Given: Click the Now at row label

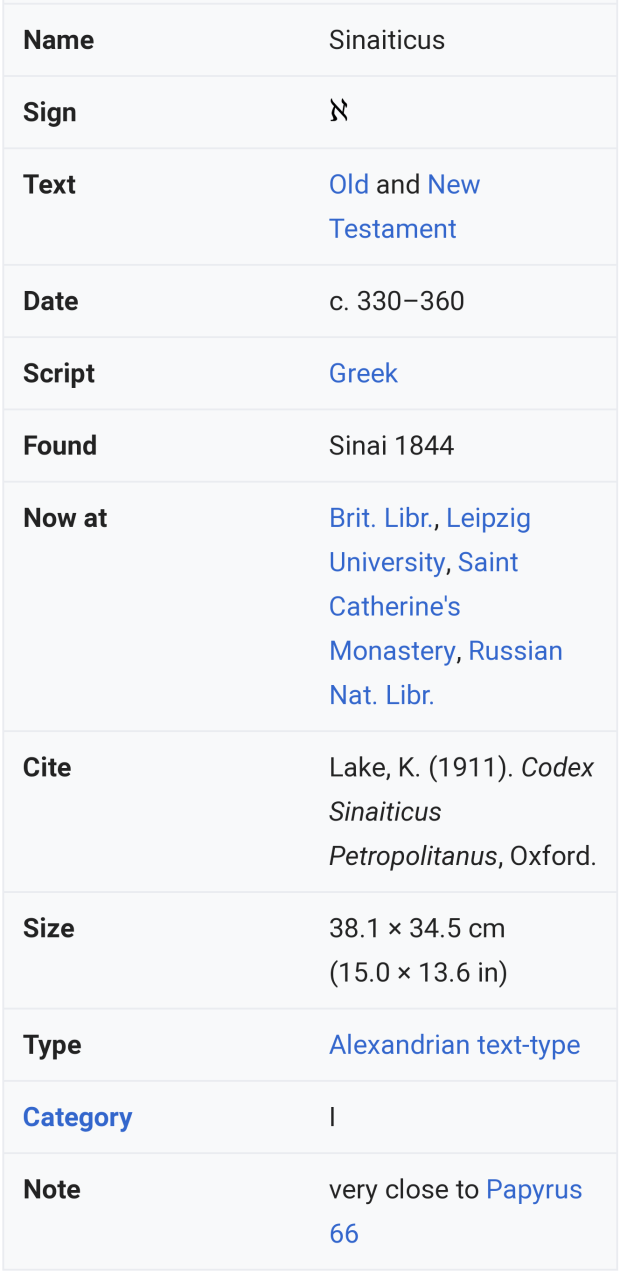Looking at the screenshot, I should (x=65, y=518).
